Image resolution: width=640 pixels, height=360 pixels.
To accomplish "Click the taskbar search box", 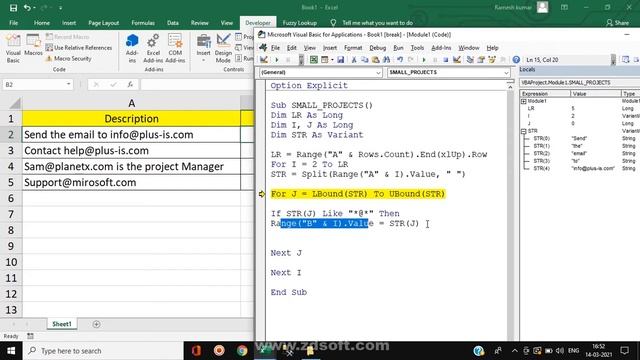I will point(103,351).
